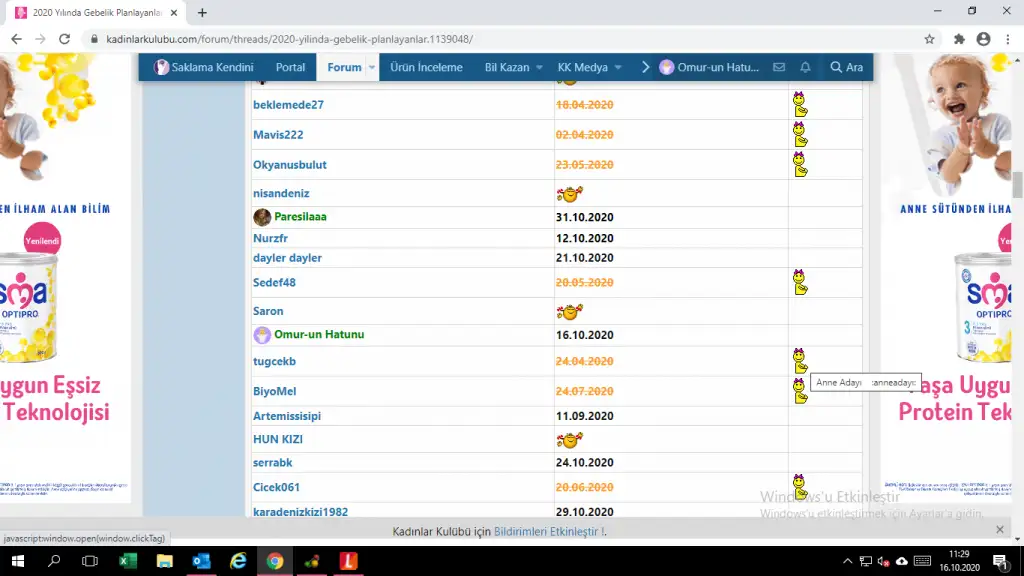Expand the Forum dropdown arrow
1024x576 pixels.
372,67
